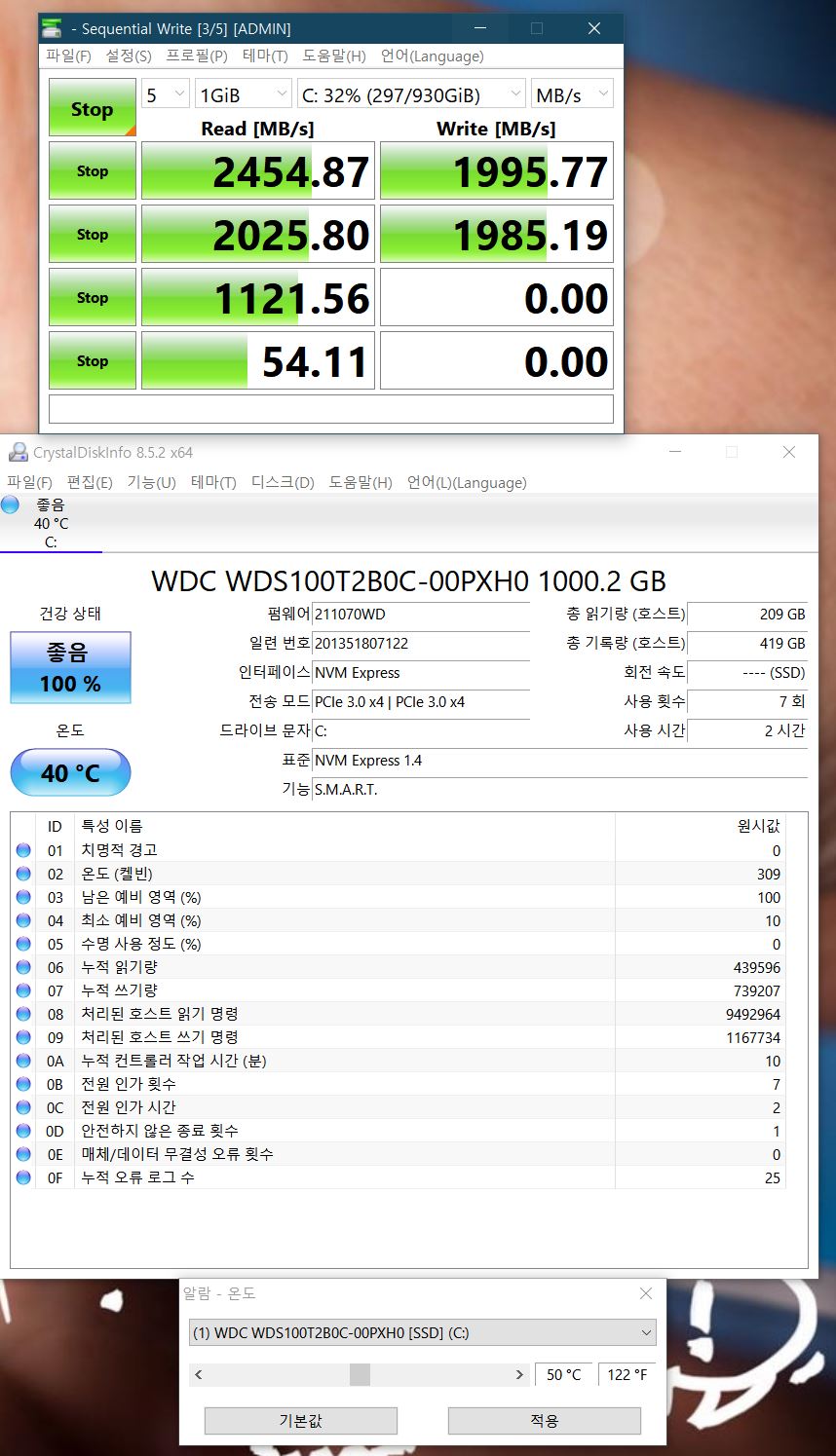This screenshot has width=836, height=1456.
Task: Open 기능(U) menu in CrystalDiskInfo
Action: [x=151, y=482]
